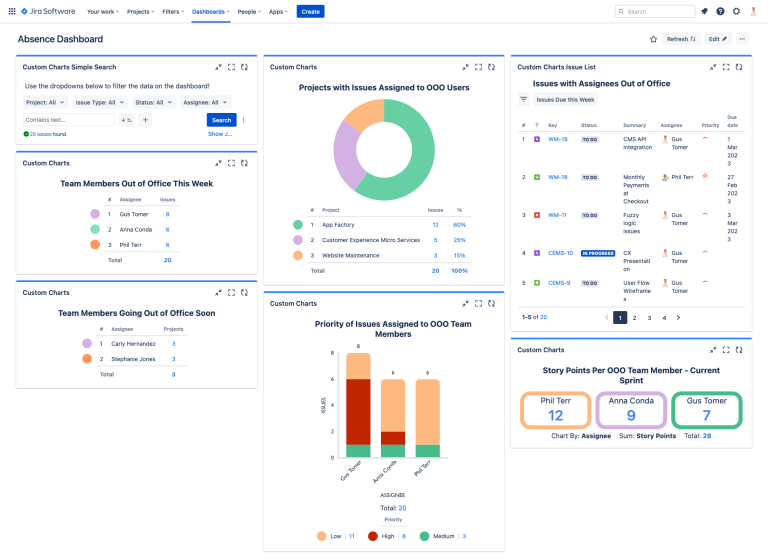Open issue WM-19 link

[x=557, y=139]
